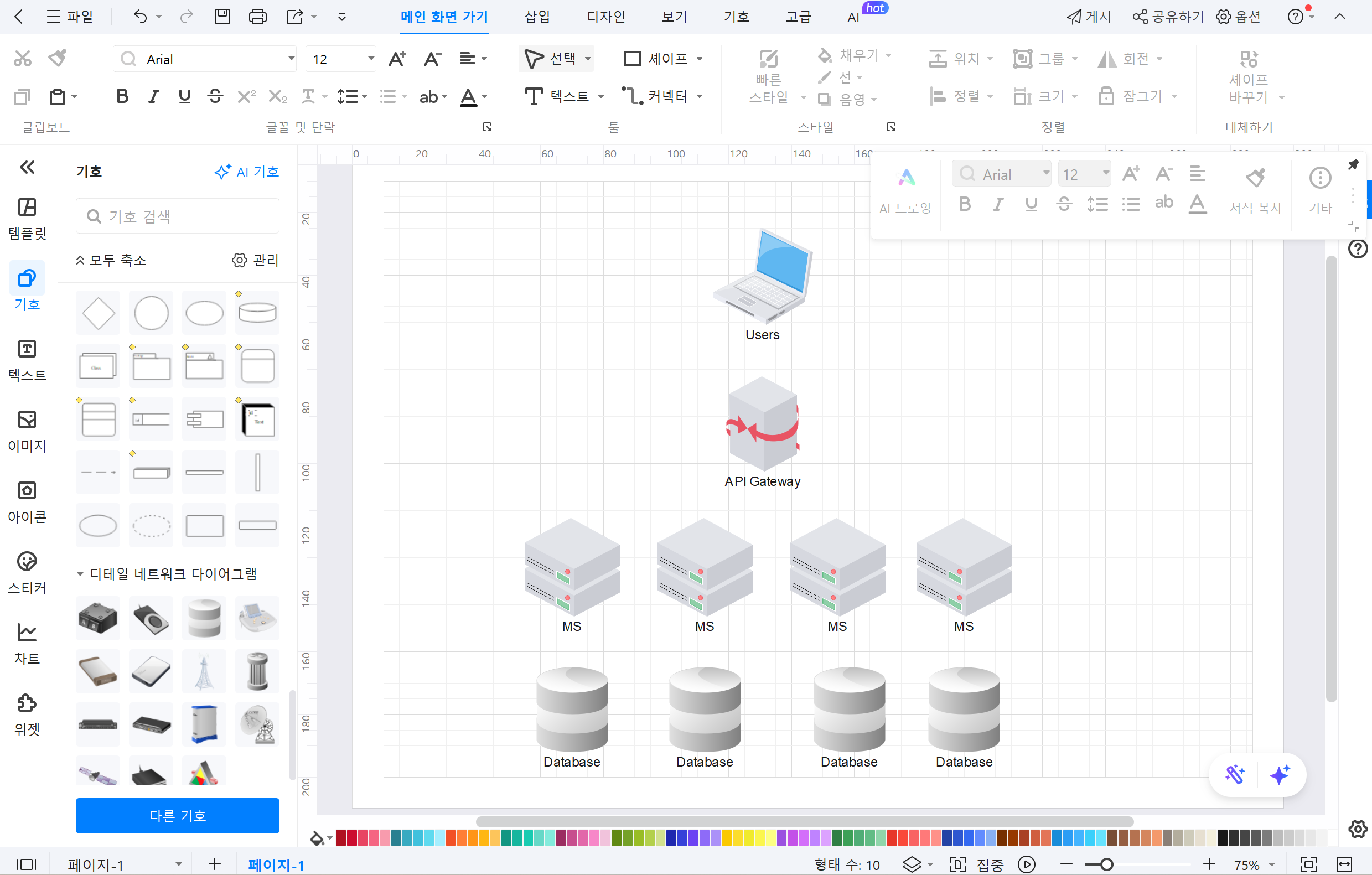Toggle Italic in the floating toolbar
Viewport: 1372px width, 875px height.
tap(998, 204)
